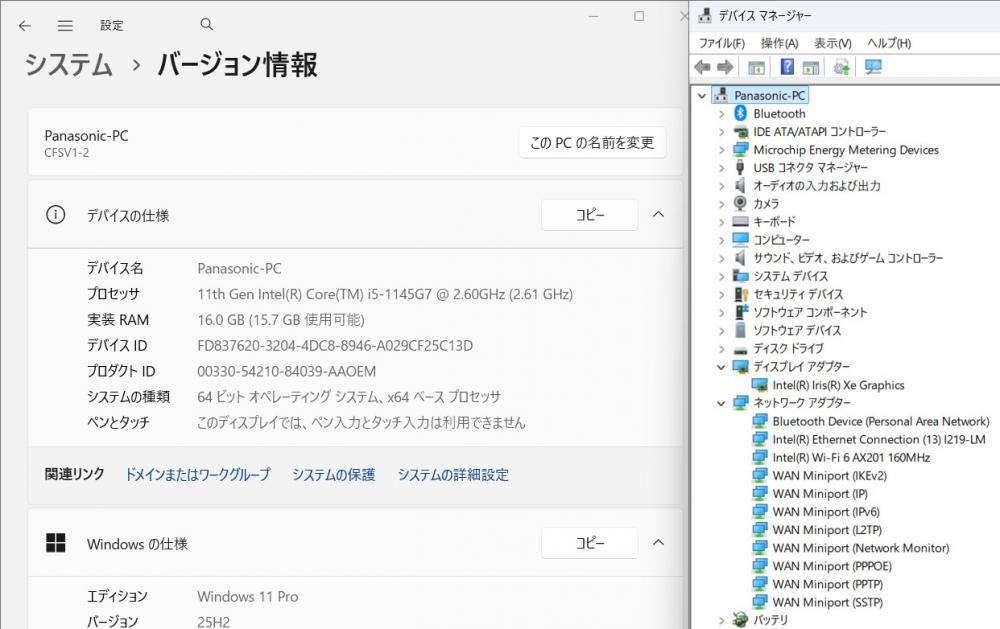Click the Help icon in Device Manager toolbar
The image size is (1000, 629).
click(x=787, y=67)
